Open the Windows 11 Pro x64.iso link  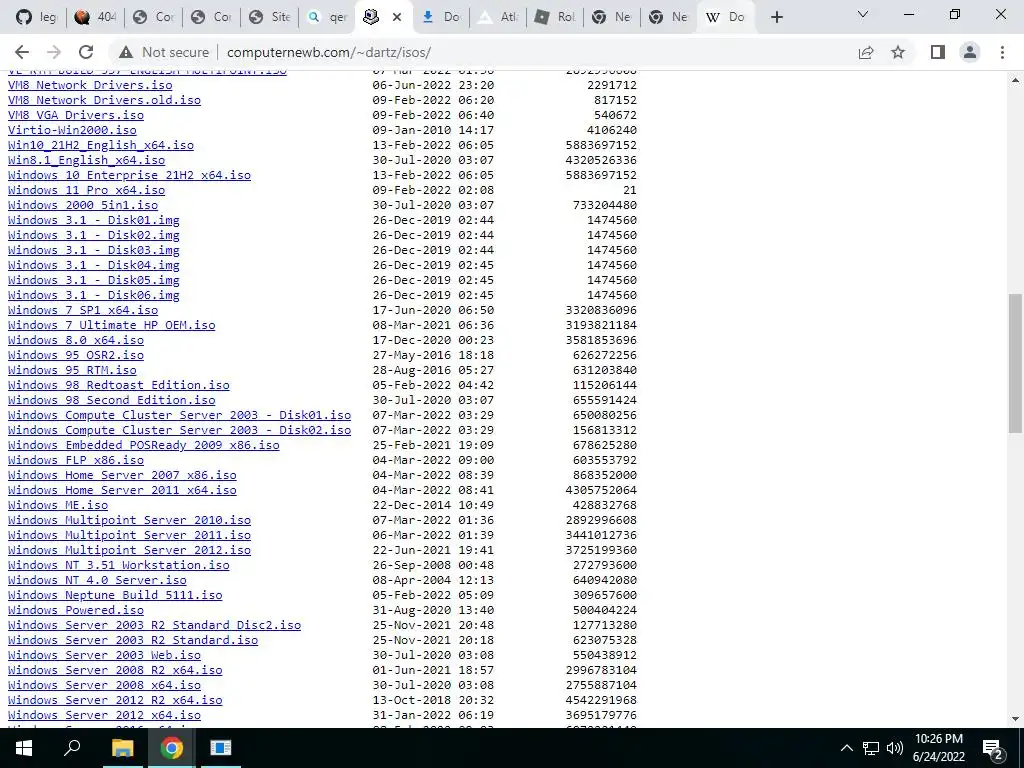[86, 190]
